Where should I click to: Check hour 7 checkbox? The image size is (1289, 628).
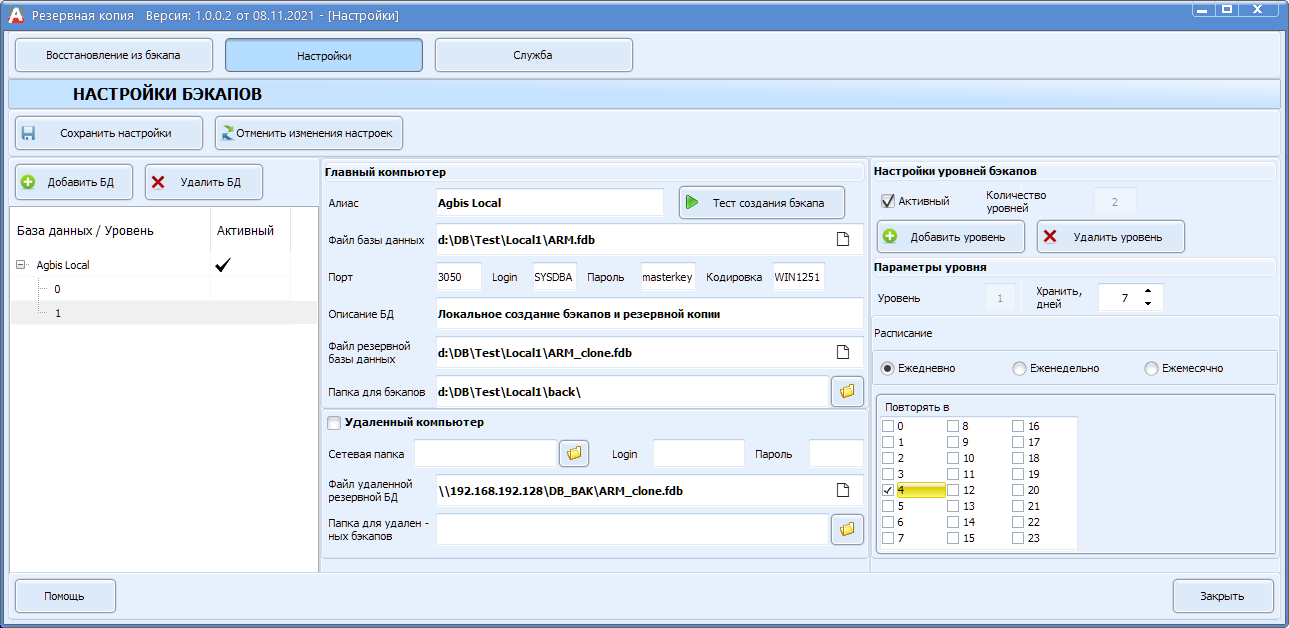coord(888,538)
